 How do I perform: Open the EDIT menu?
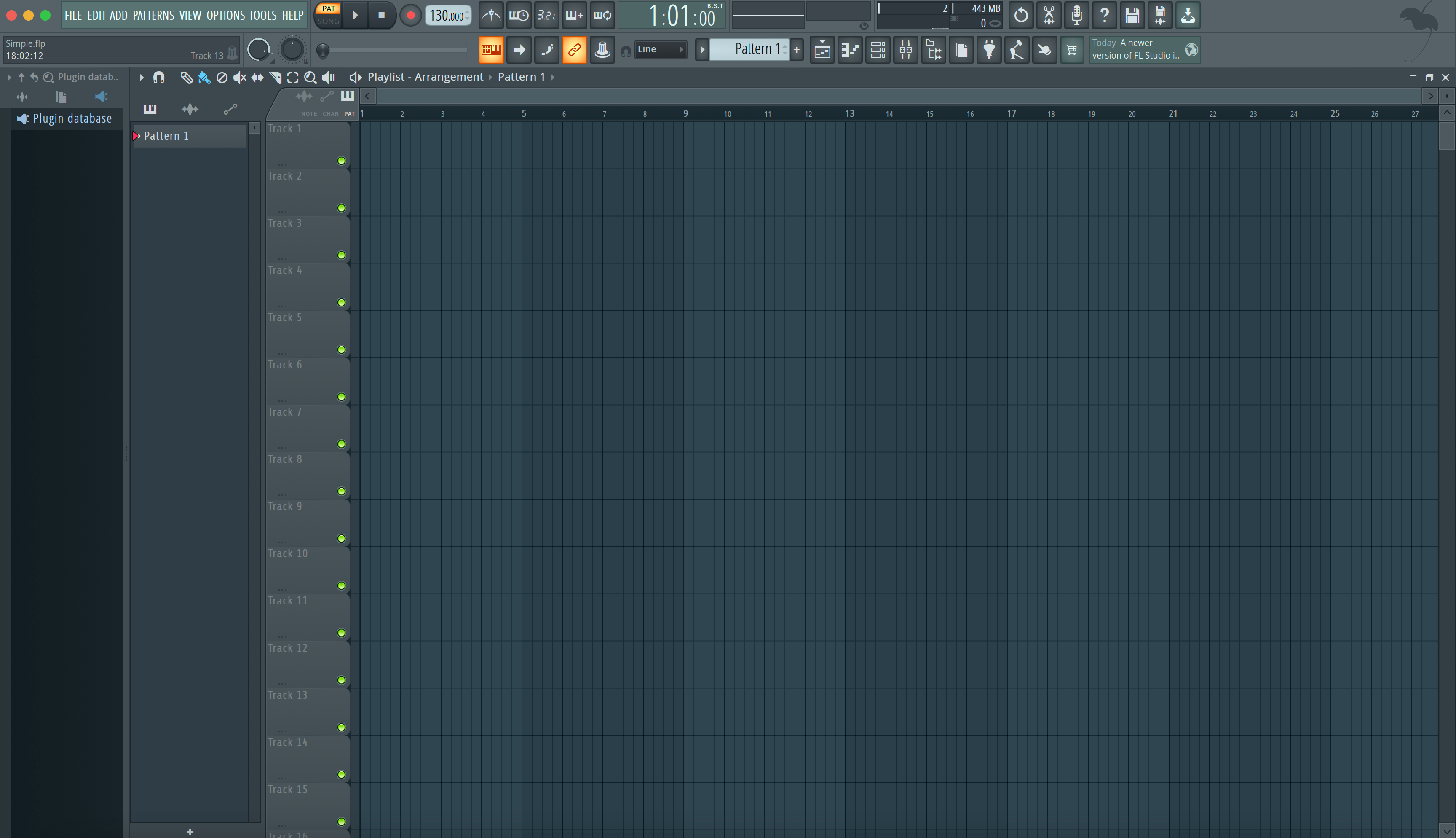coord(96,16)
